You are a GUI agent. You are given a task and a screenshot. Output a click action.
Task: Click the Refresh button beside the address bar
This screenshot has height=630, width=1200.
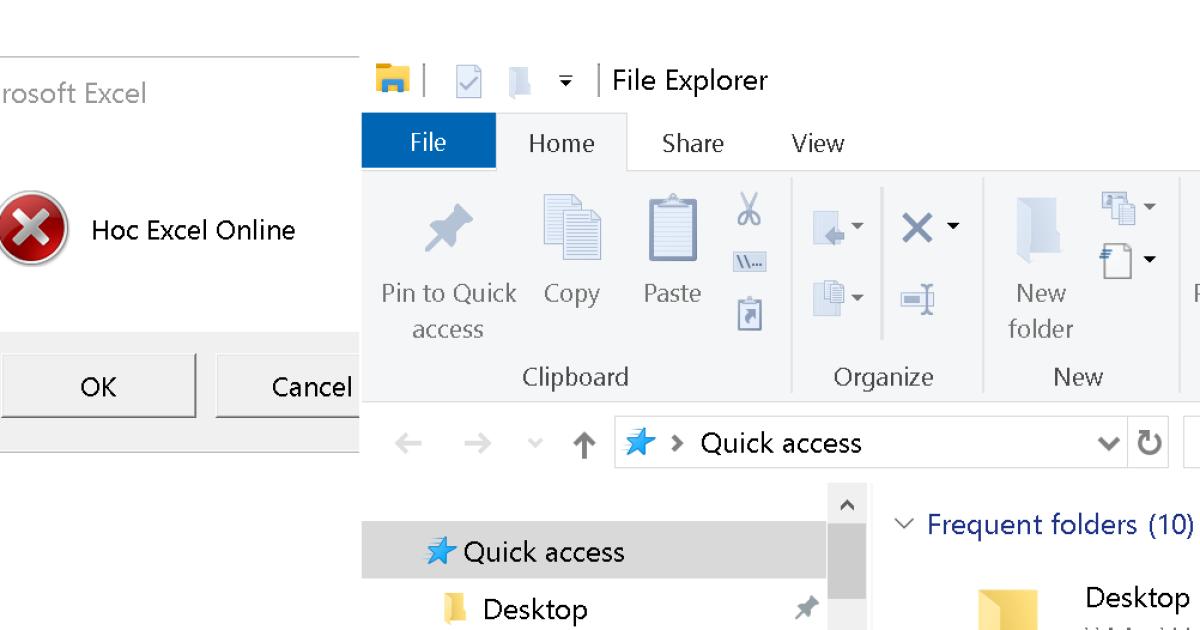[1148, 443]
